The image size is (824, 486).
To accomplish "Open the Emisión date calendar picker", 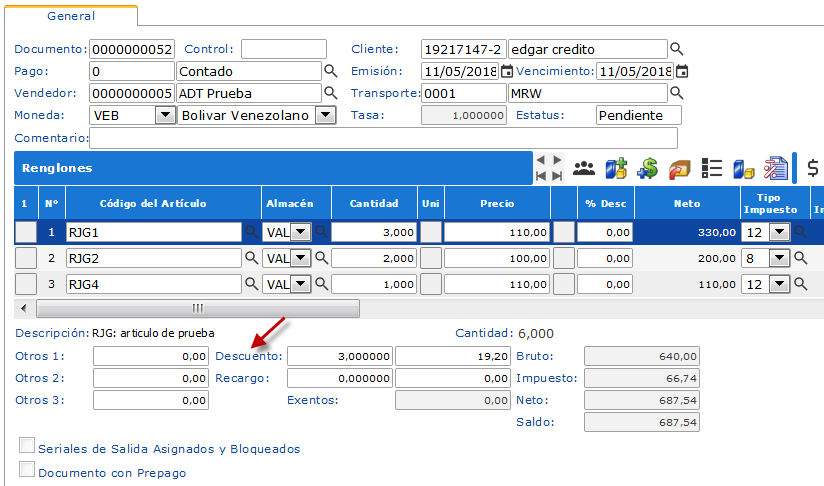I will click(x=506, y=71).
